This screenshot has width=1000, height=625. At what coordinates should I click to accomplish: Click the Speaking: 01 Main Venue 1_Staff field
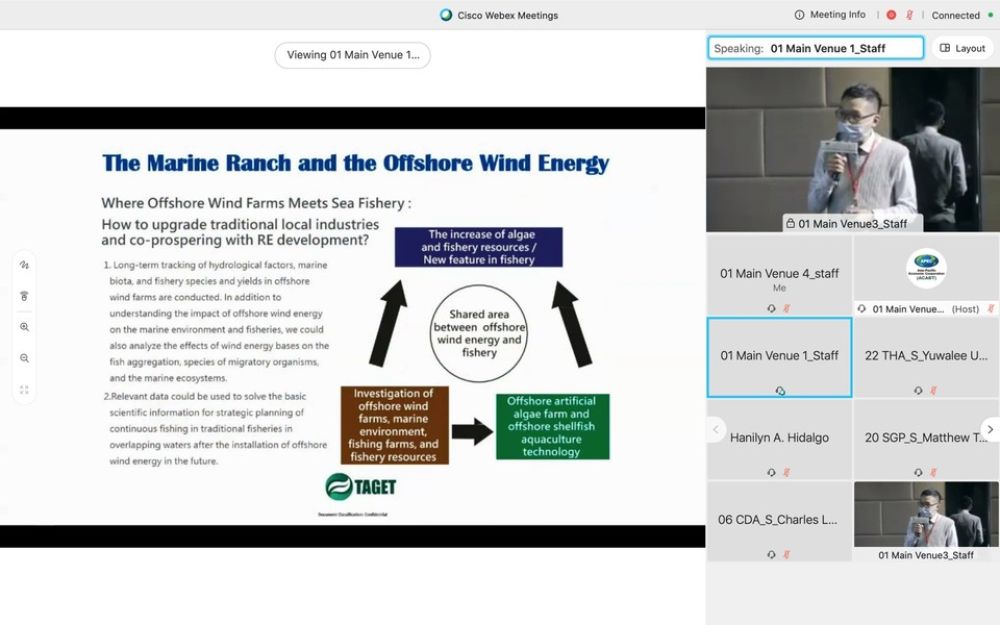click(x=816, y=48)
